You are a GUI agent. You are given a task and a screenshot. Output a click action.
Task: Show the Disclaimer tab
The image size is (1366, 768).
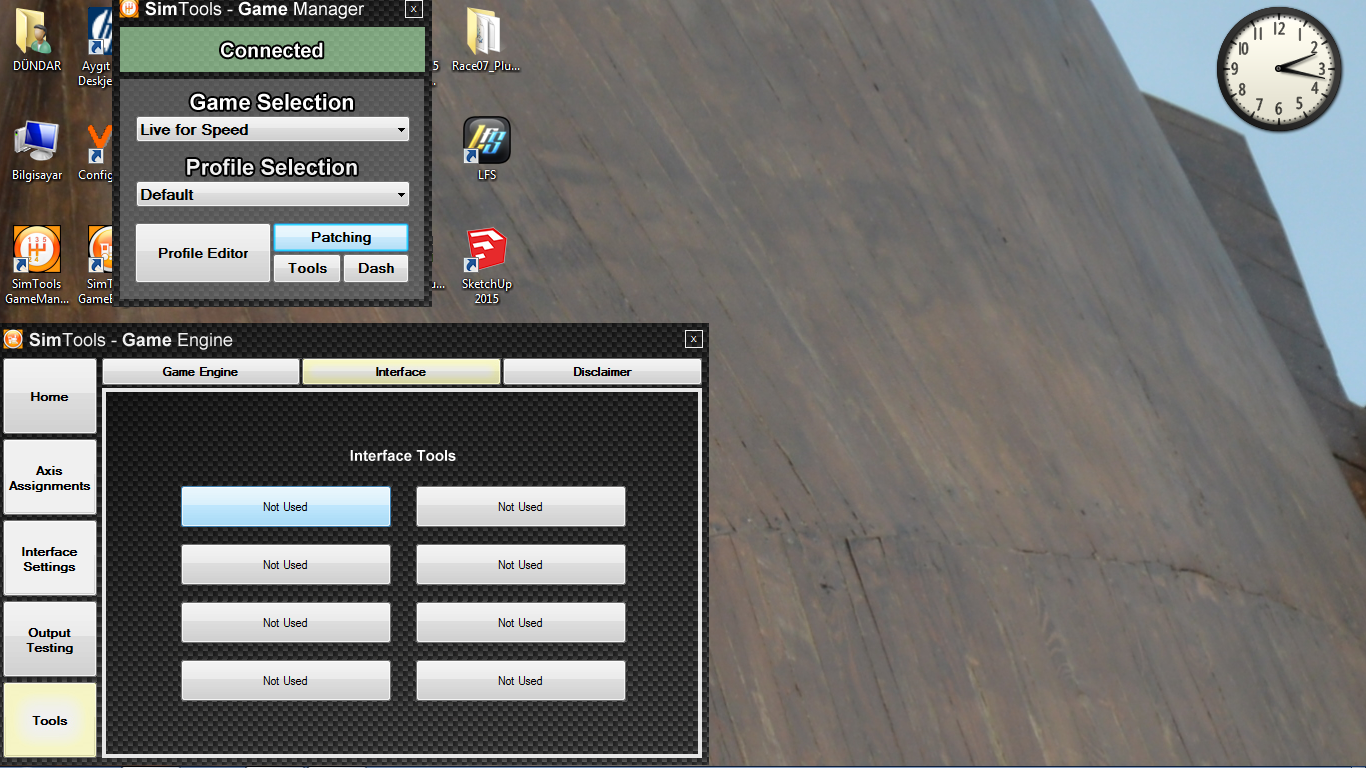point(602,371)
